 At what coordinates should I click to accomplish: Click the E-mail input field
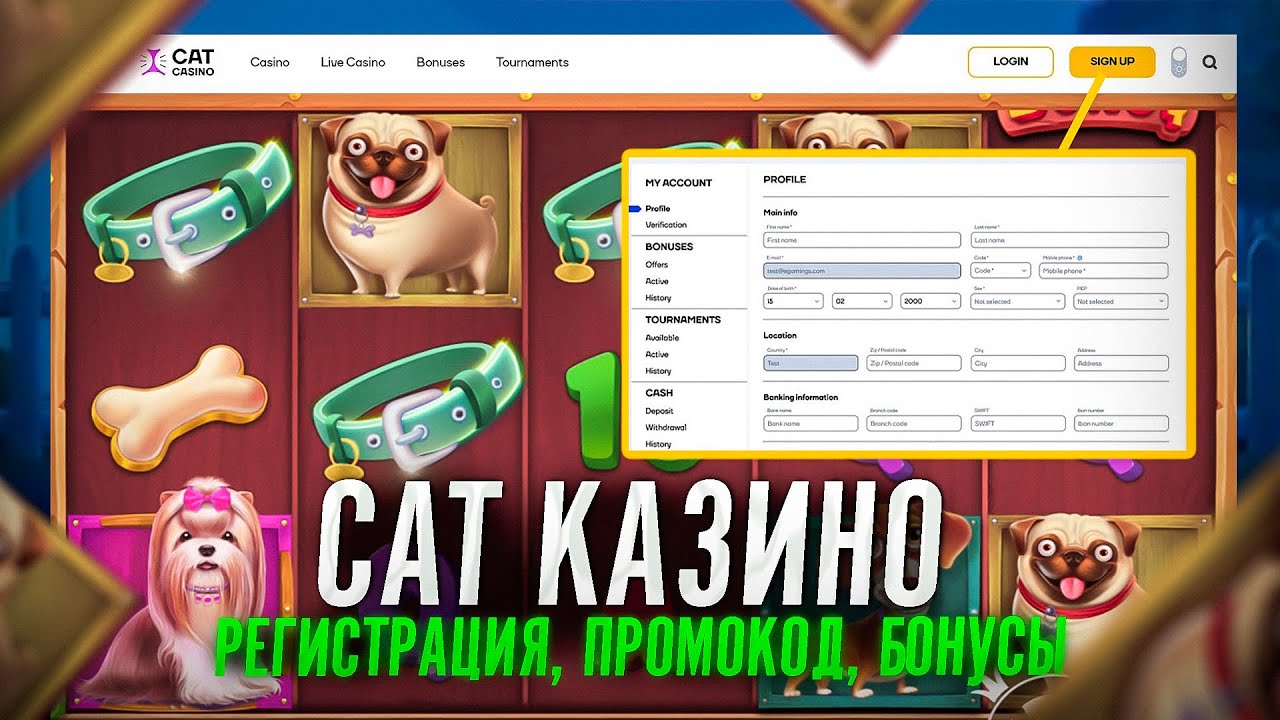(x=862, y=271)
